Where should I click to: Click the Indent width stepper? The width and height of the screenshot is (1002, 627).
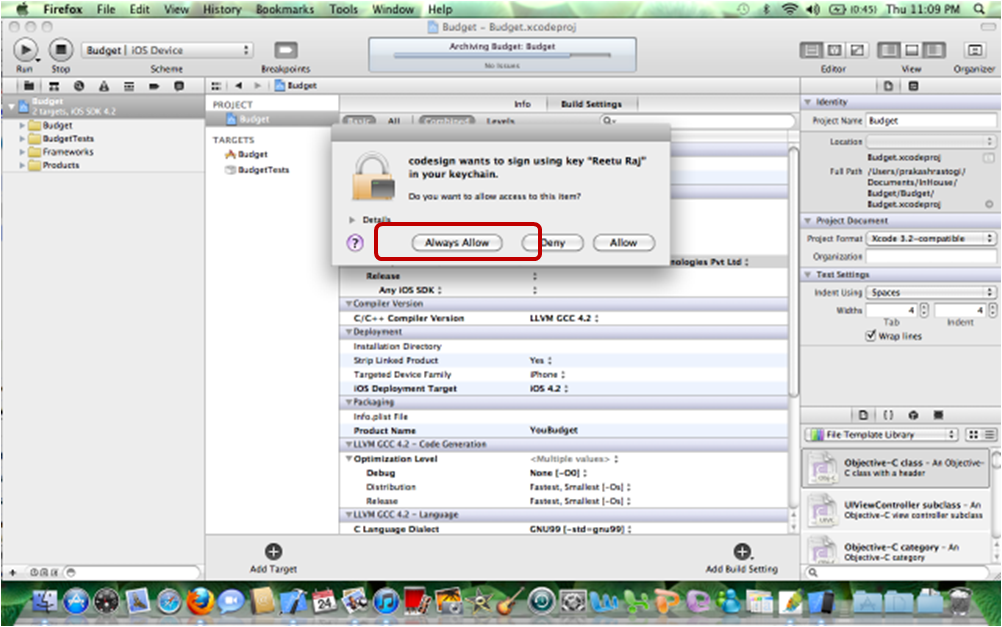click(992, 311)
